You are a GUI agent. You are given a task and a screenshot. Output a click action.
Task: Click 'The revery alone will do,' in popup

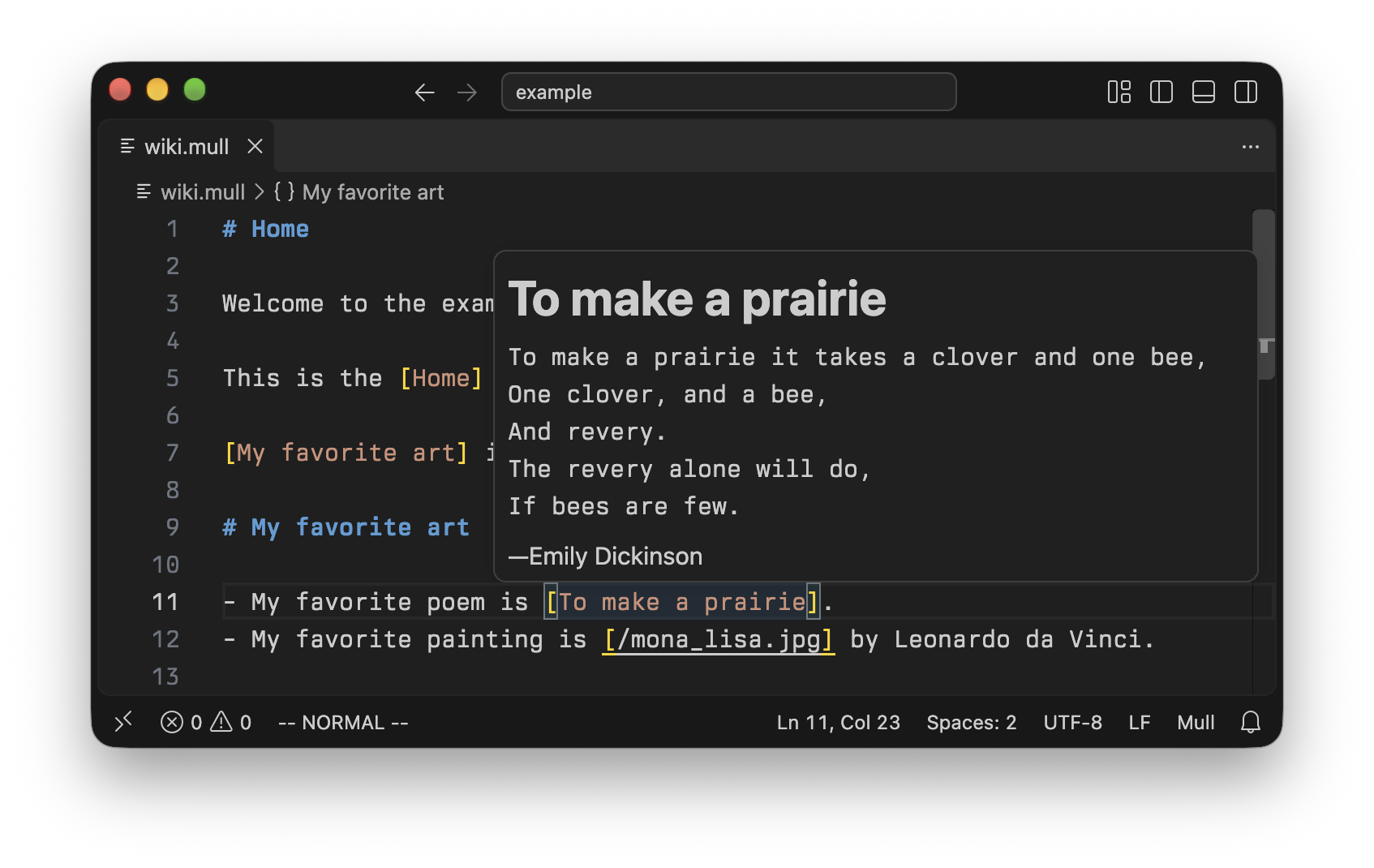tap(689, 469)
